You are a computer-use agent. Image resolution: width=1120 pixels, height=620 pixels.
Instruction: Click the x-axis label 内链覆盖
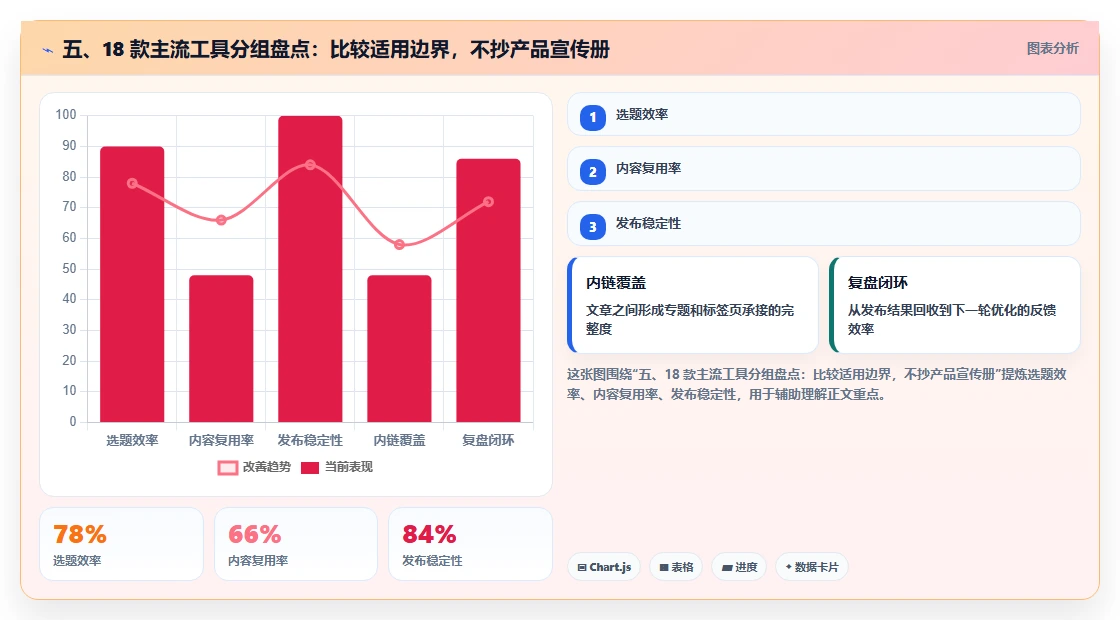pyautogui.click(x=399, y=441)
